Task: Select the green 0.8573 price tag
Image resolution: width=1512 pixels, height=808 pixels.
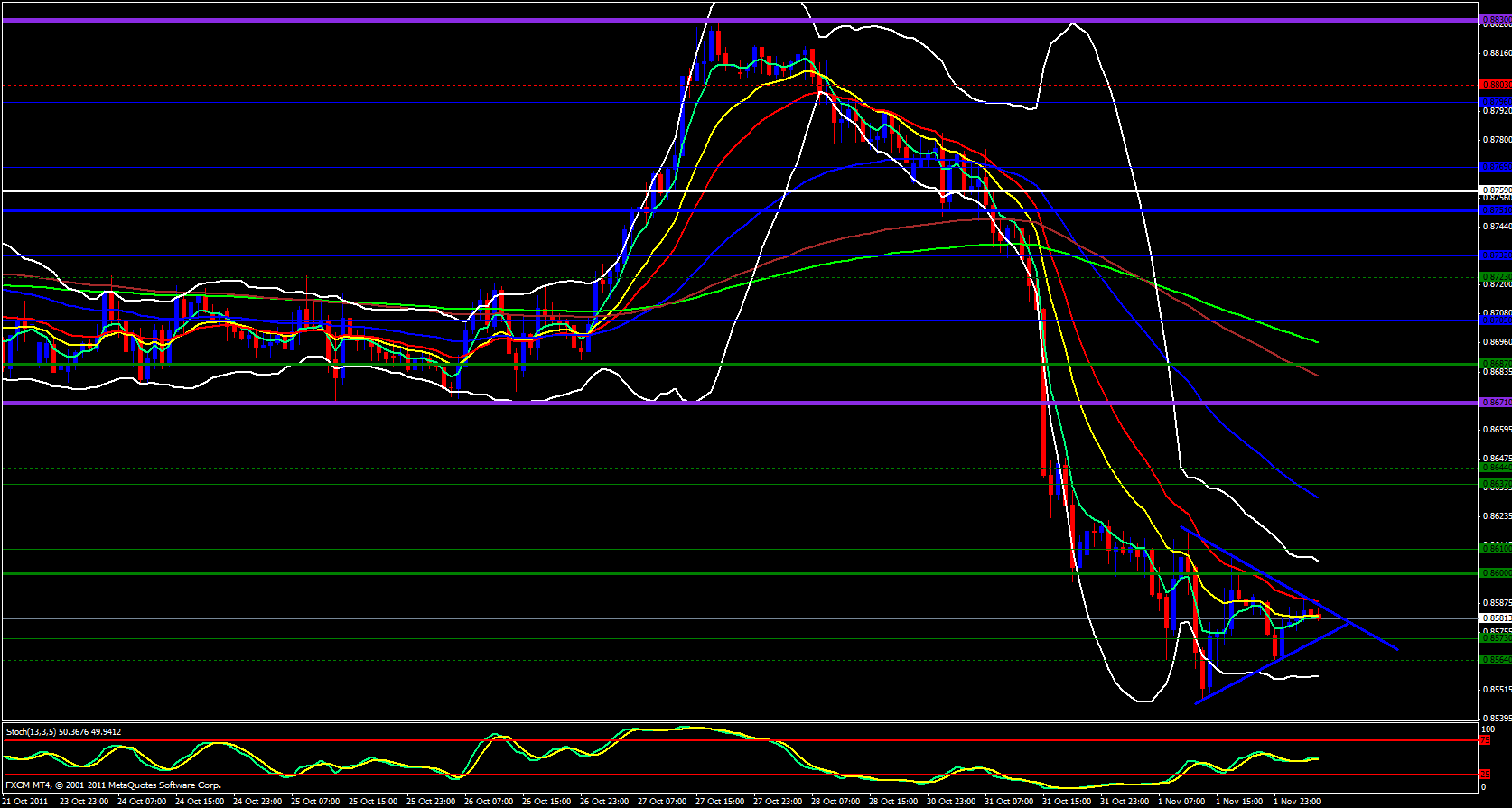Action: click(1495, 637)
